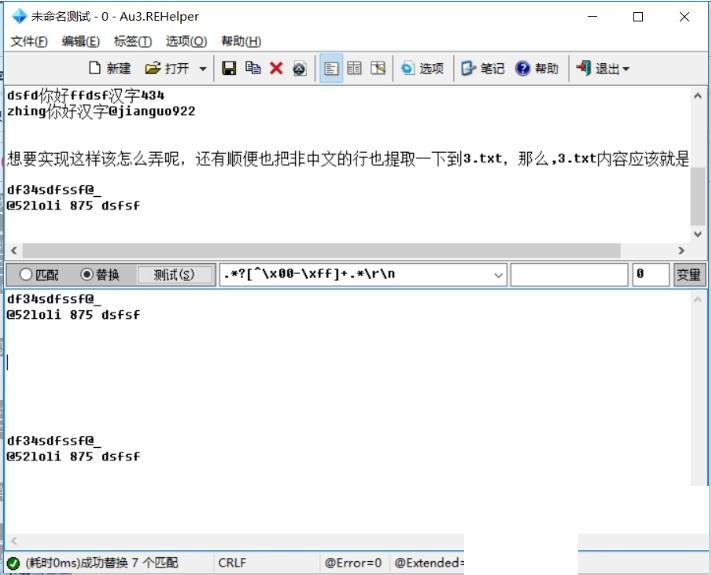711x575 pixels.
Task: Click the field containing value 0
Action: tap(651, 274)
